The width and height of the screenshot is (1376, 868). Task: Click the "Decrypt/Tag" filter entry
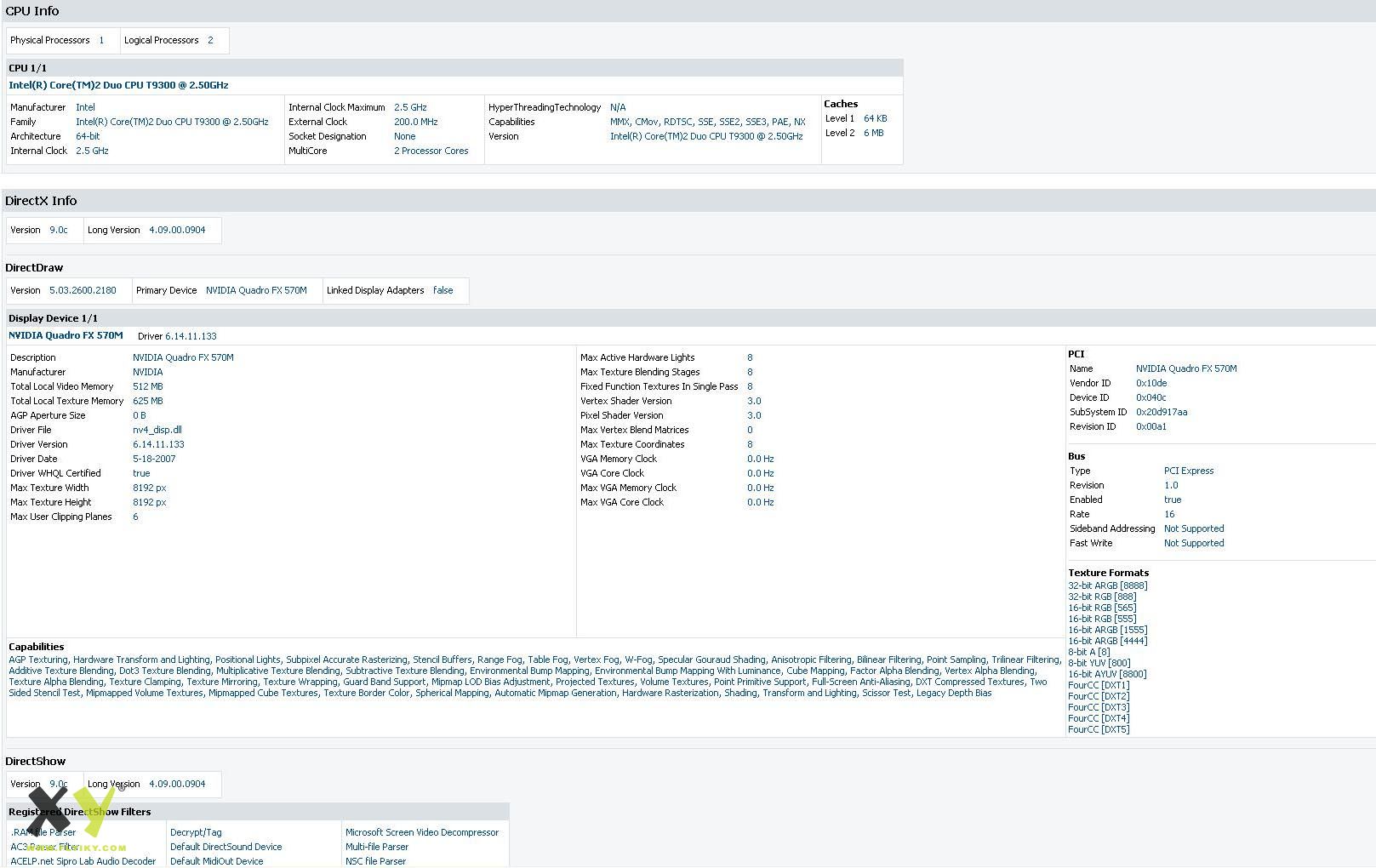pyautogui.click(x=196, y=832)
